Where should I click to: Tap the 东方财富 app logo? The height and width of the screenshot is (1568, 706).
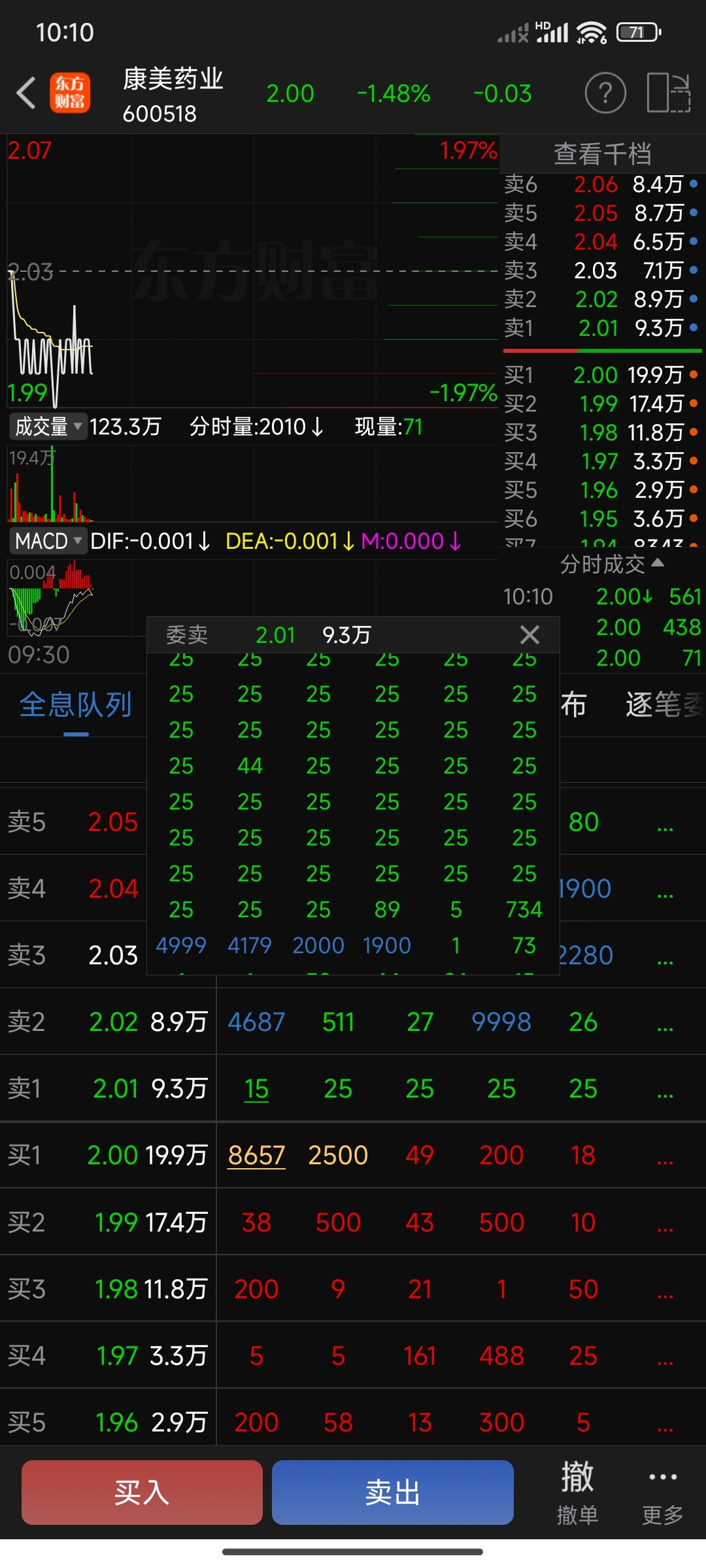(x=70, y=93)
